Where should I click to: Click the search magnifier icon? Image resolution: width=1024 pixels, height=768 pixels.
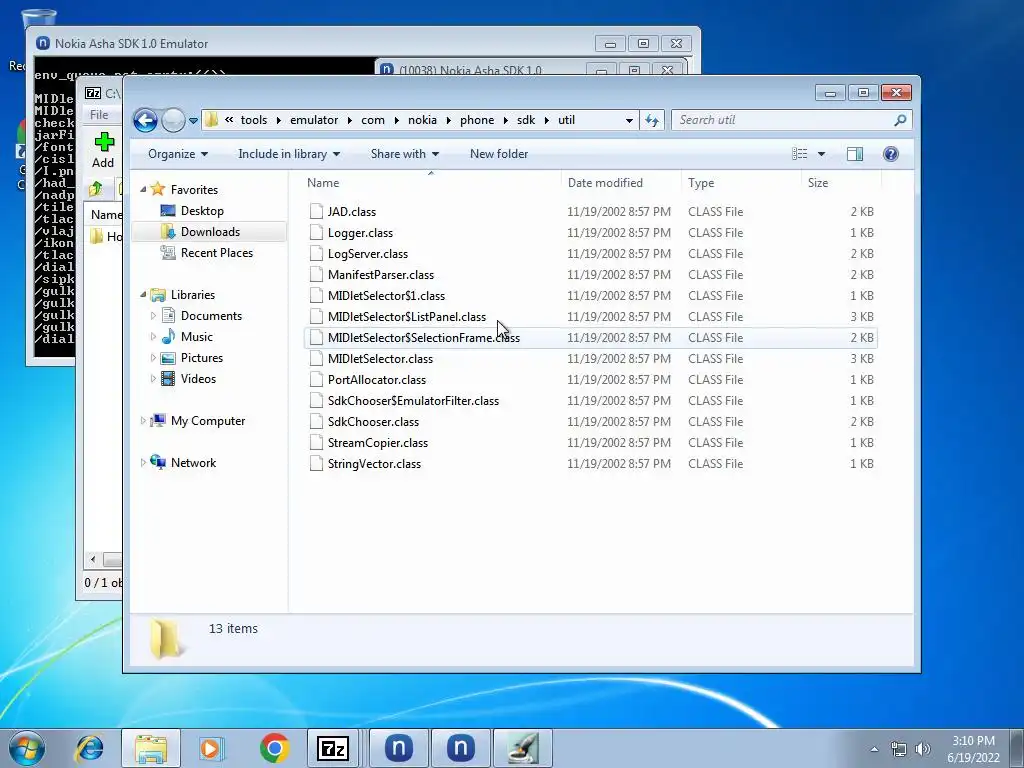pyautogui.click(x=900, y=120)
